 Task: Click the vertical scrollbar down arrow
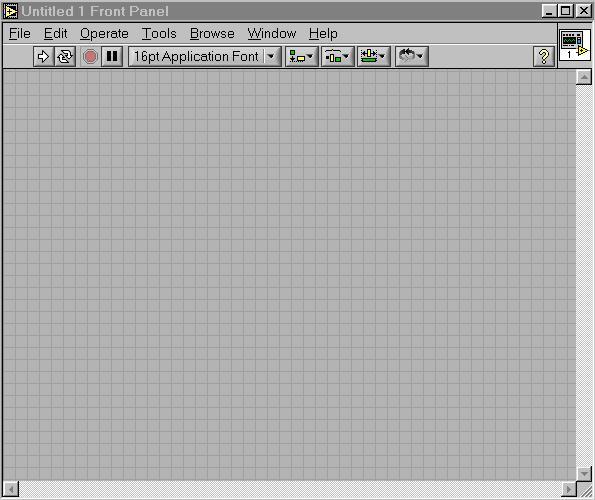tap(584, 473)
